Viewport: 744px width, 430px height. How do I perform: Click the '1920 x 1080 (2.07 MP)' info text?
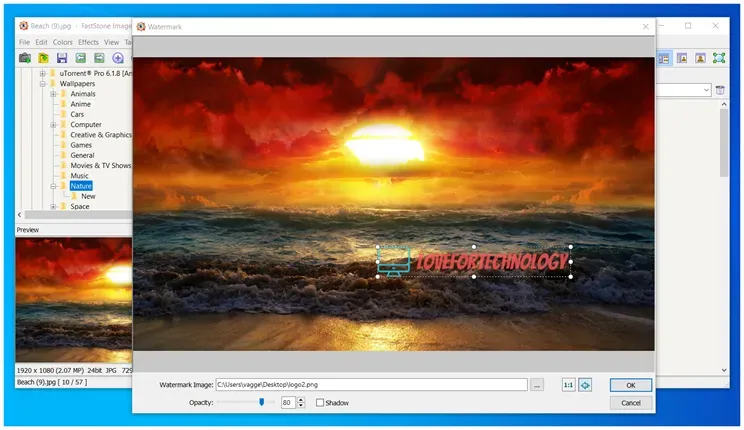click(50, 370)
